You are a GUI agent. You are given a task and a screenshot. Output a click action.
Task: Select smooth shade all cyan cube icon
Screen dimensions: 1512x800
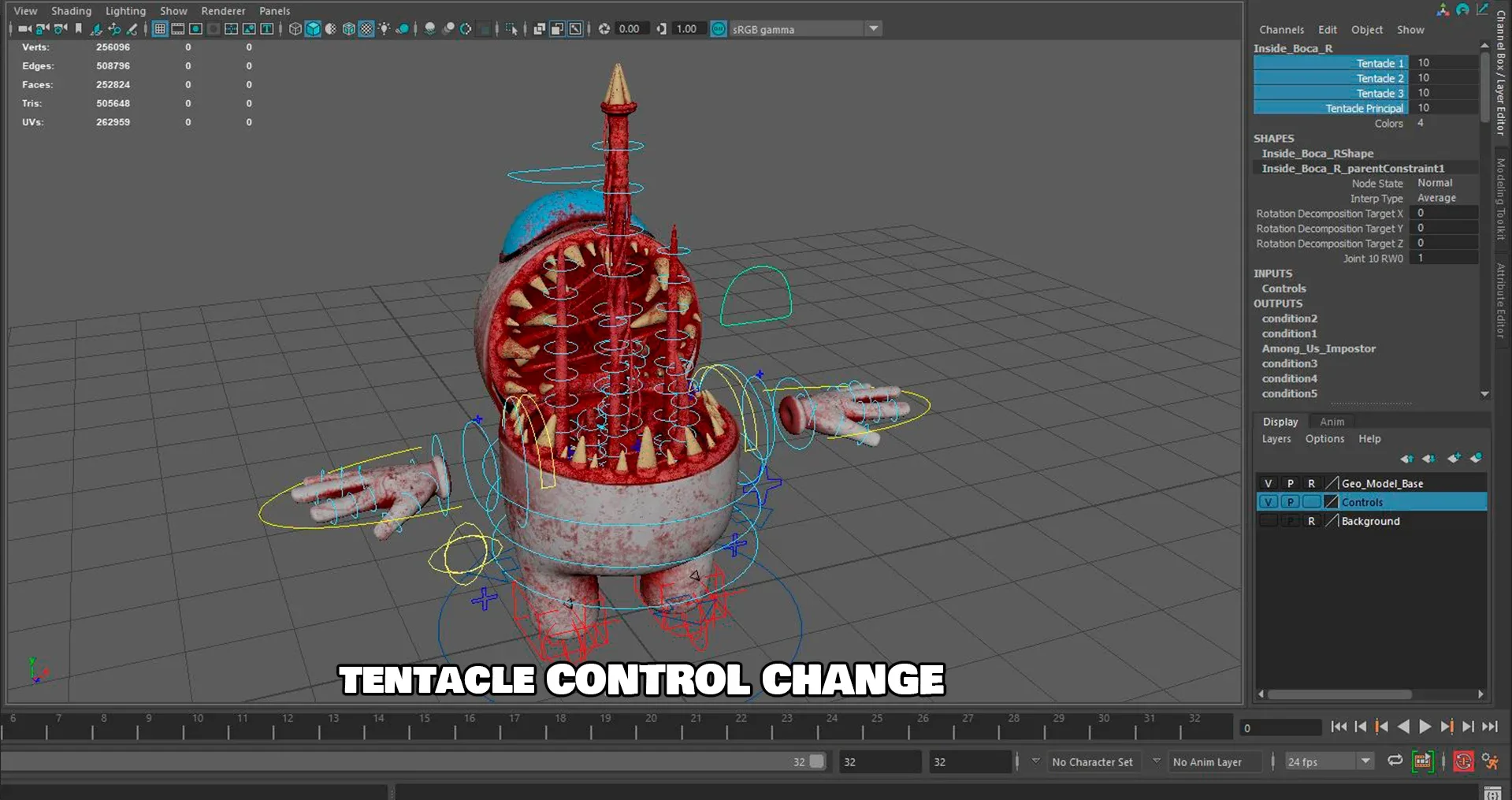click(313, 29)
